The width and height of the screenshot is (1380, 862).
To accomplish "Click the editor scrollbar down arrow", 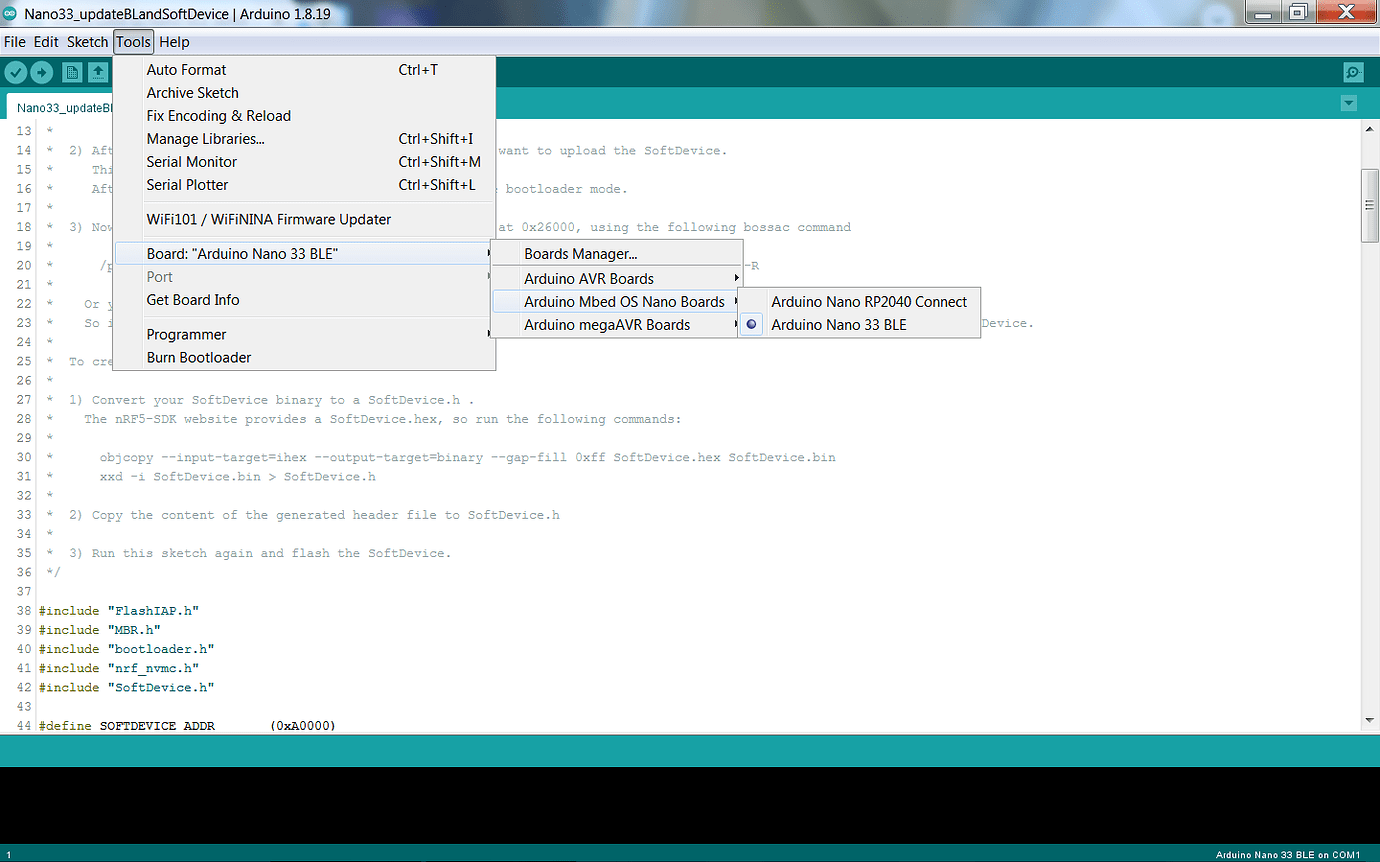I will click(x=1370, y=720).
